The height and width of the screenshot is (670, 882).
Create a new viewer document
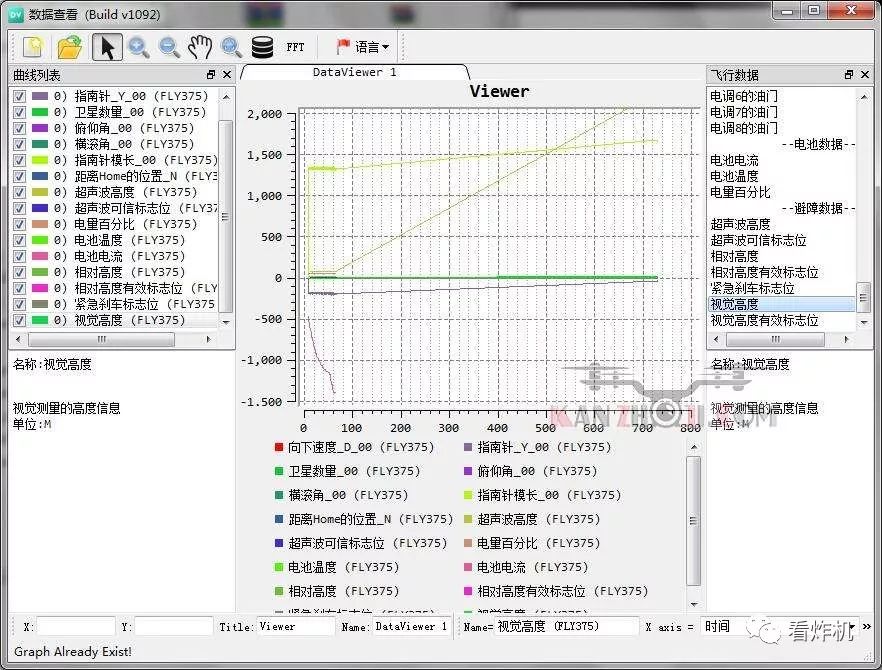[34, 47]
